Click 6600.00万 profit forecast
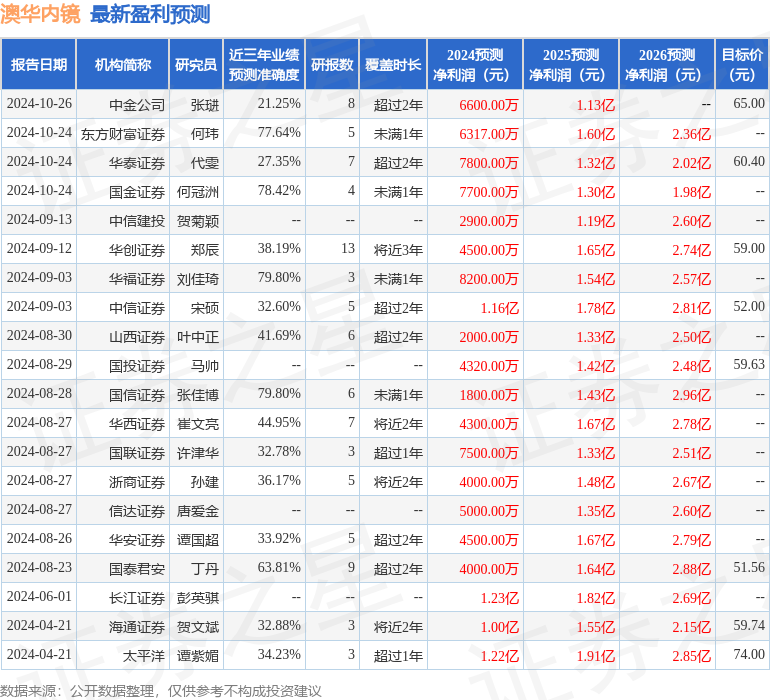This screenshot has height=700, width=770. pyautogui.click(x=489, y=105)
